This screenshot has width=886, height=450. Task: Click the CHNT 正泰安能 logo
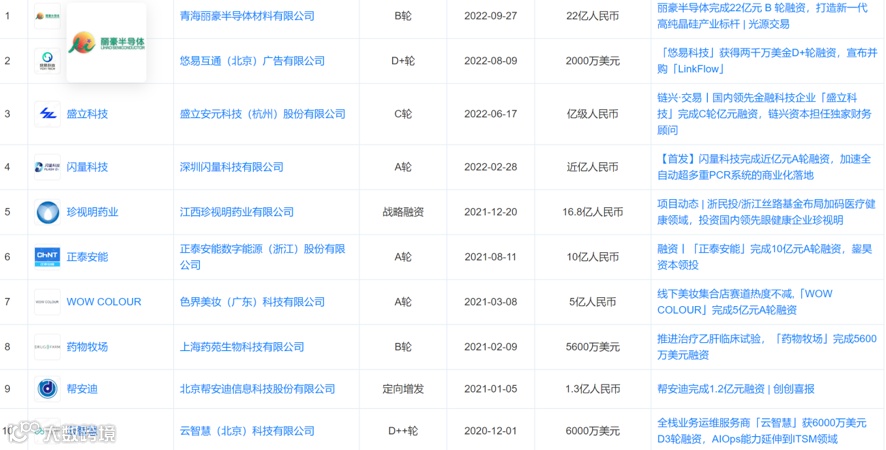click(47, 257)
